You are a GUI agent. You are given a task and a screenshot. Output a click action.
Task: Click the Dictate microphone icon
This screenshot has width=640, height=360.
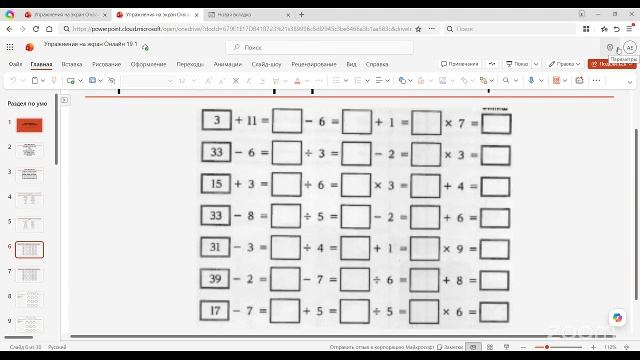[x=531, y=80]
